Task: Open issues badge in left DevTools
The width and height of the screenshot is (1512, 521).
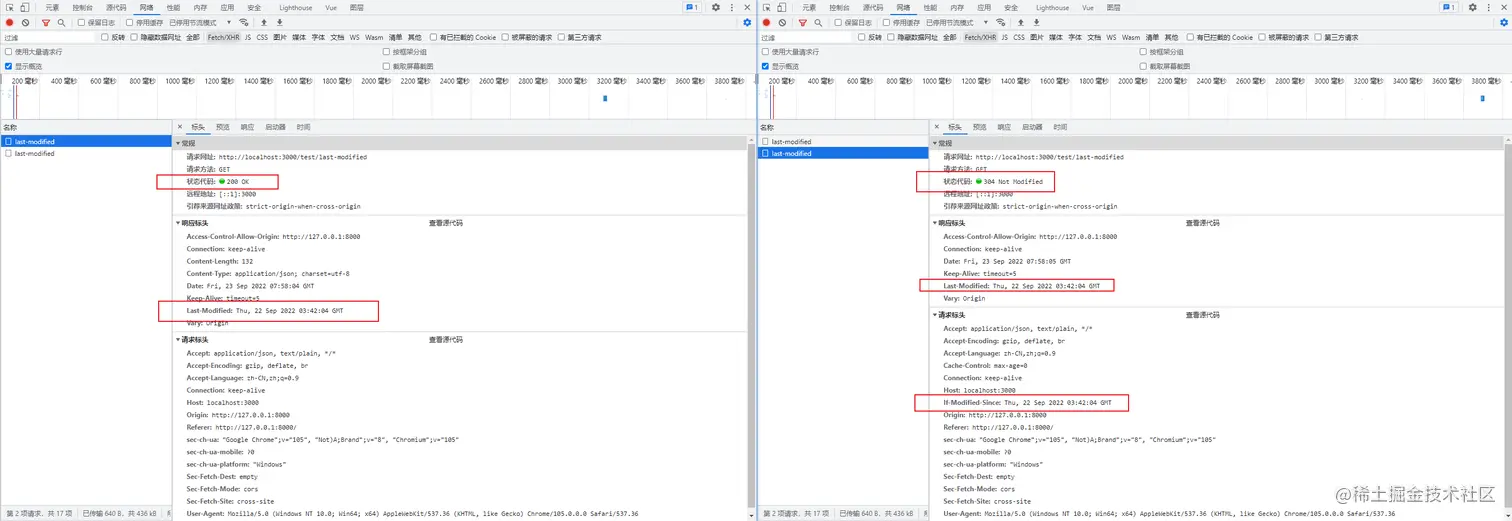Action: coord(692,7)
